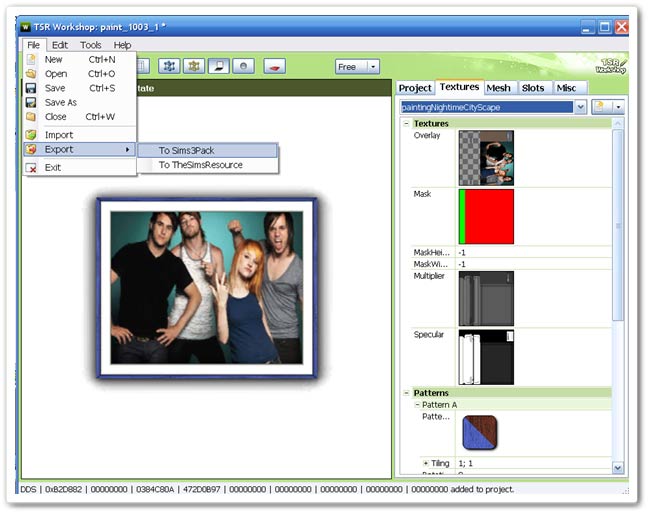Collapse the Textures section
The height and width of the screenshot is (515, 650).
tap(406, 124)
